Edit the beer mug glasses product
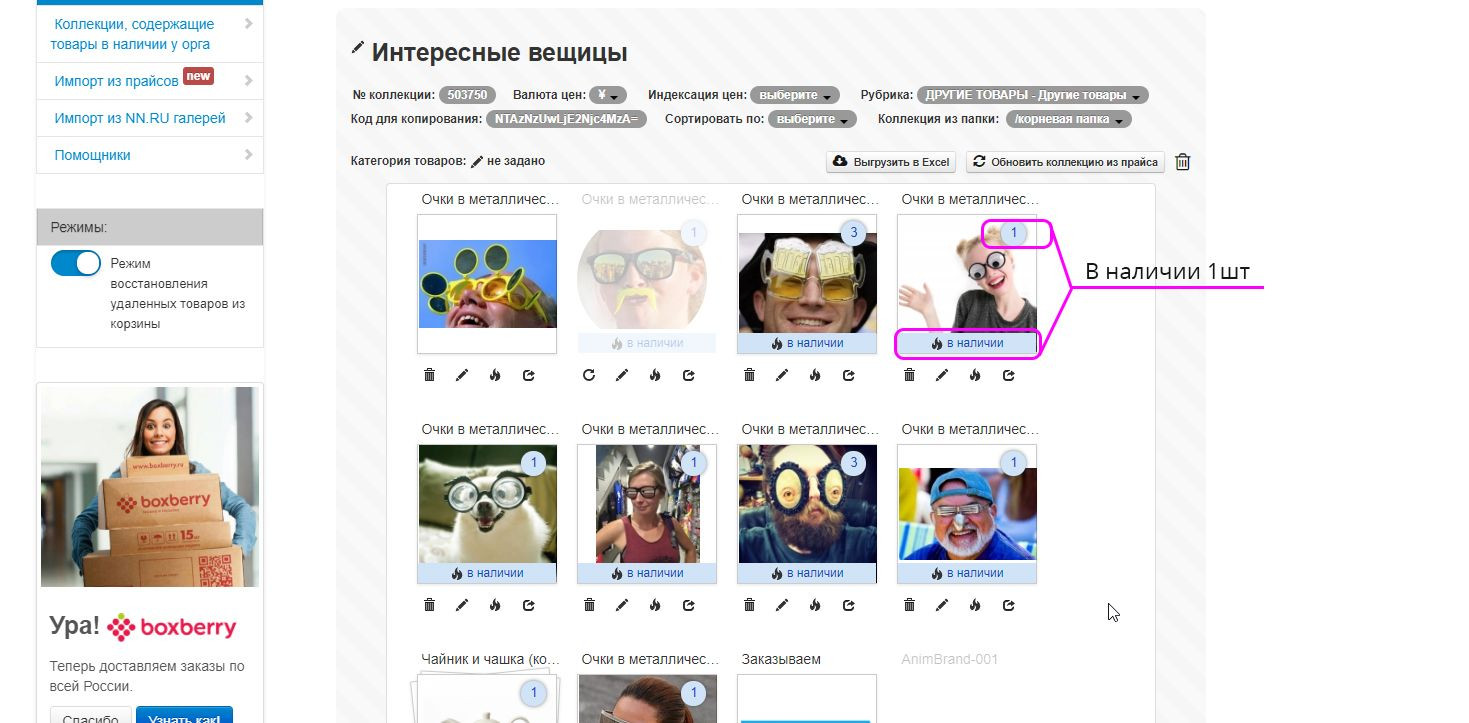Viewport: 1469px width, 723px height. tap(782, 375)
